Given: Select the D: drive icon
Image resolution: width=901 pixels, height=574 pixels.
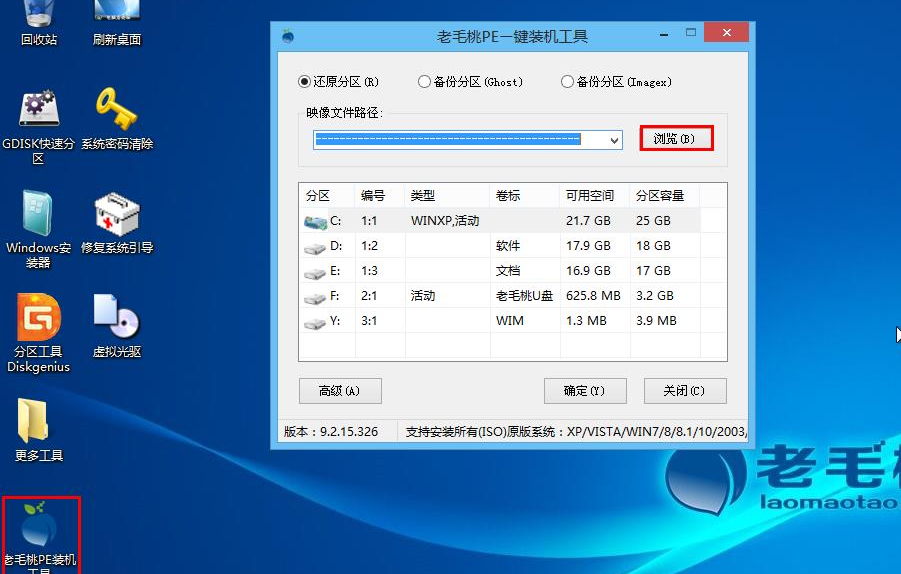Looking at the screenshot, I should click(315, 248).
